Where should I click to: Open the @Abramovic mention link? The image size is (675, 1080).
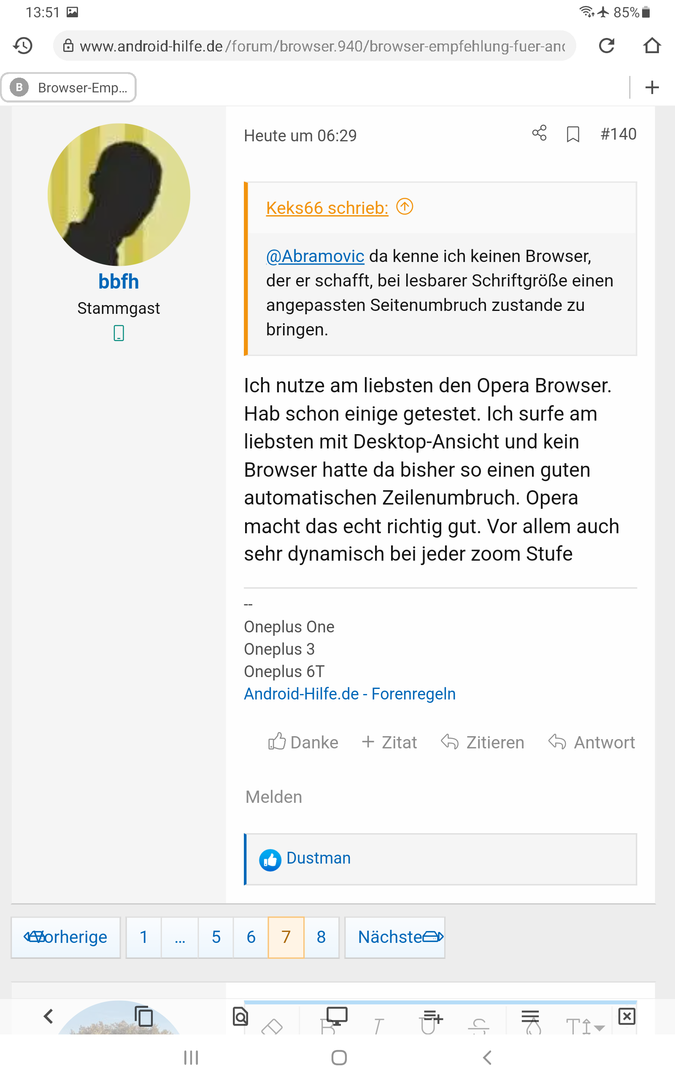pyautogui.click(x=315, y=256)
